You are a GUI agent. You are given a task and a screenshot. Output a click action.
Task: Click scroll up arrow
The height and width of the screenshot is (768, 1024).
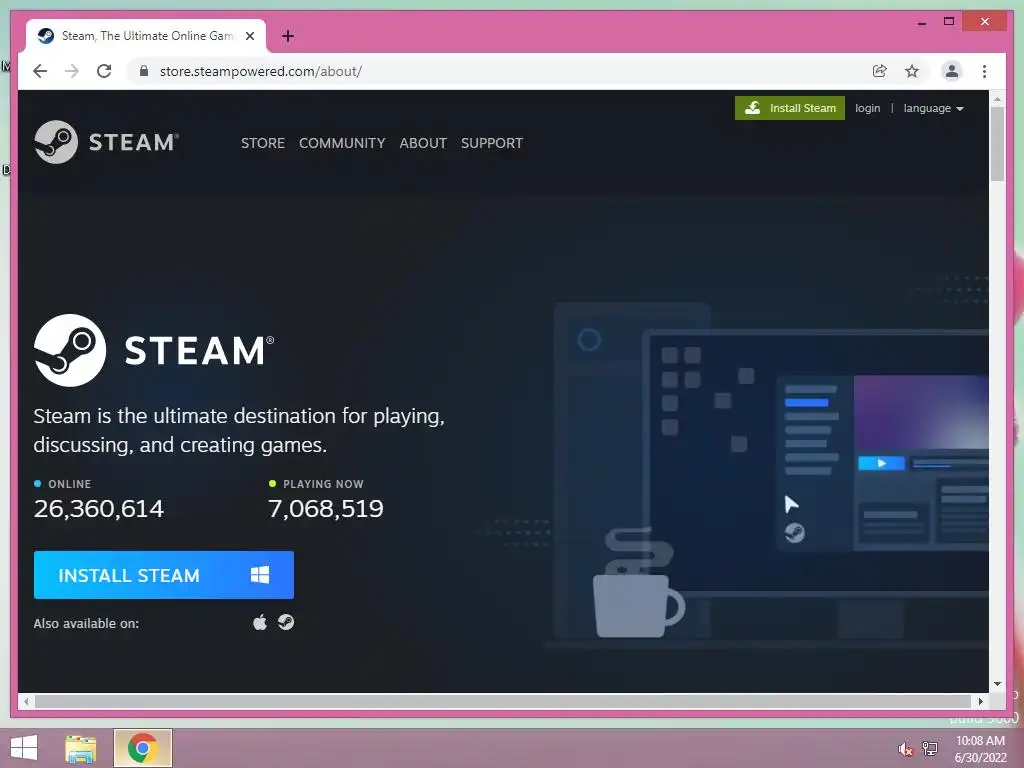(x=997, y=99)
